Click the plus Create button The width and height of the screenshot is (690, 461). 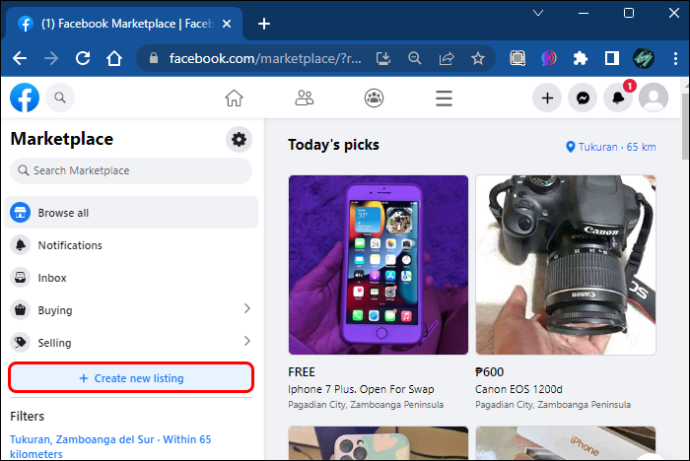coord(547,98)
